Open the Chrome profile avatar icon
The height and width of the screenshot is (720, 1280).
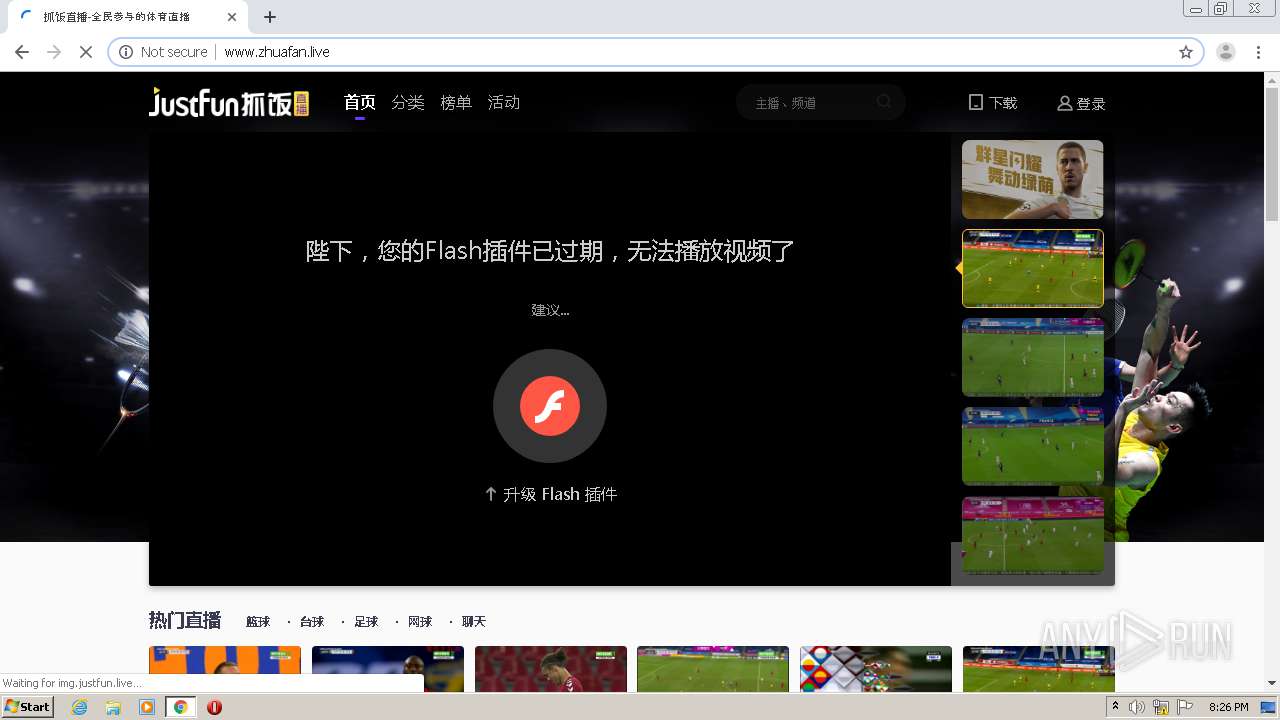coord(1226,52)
